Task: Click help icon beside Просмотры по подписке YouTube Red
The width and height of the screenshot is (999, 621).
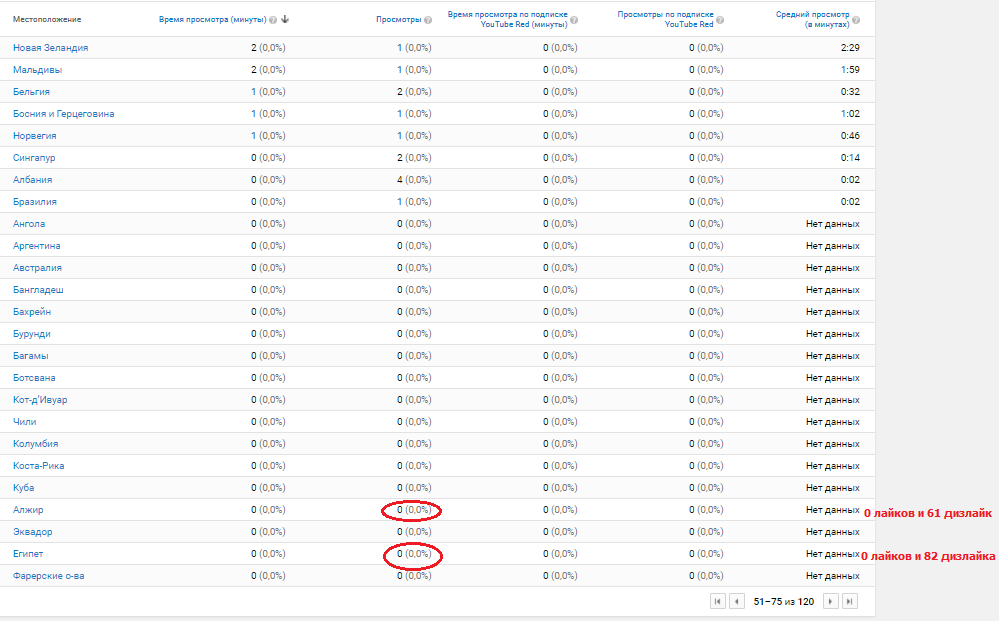Action: pyautogui.click(x=720, y=20)
